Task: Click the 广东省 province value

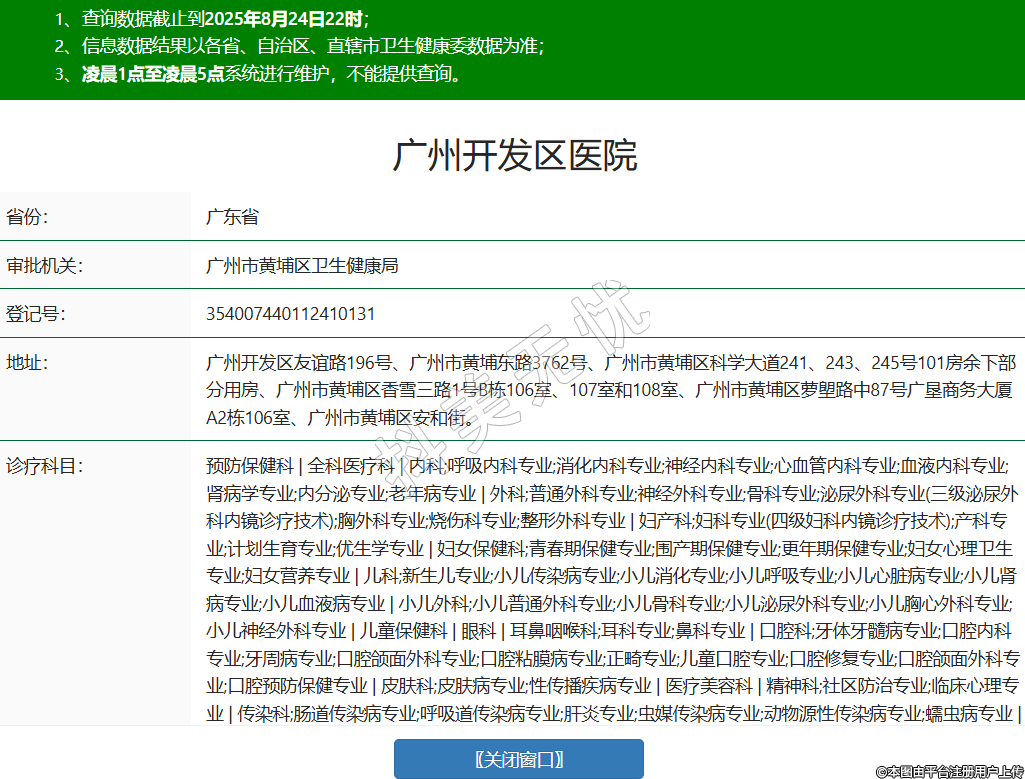Action: (x=232, y=216)
